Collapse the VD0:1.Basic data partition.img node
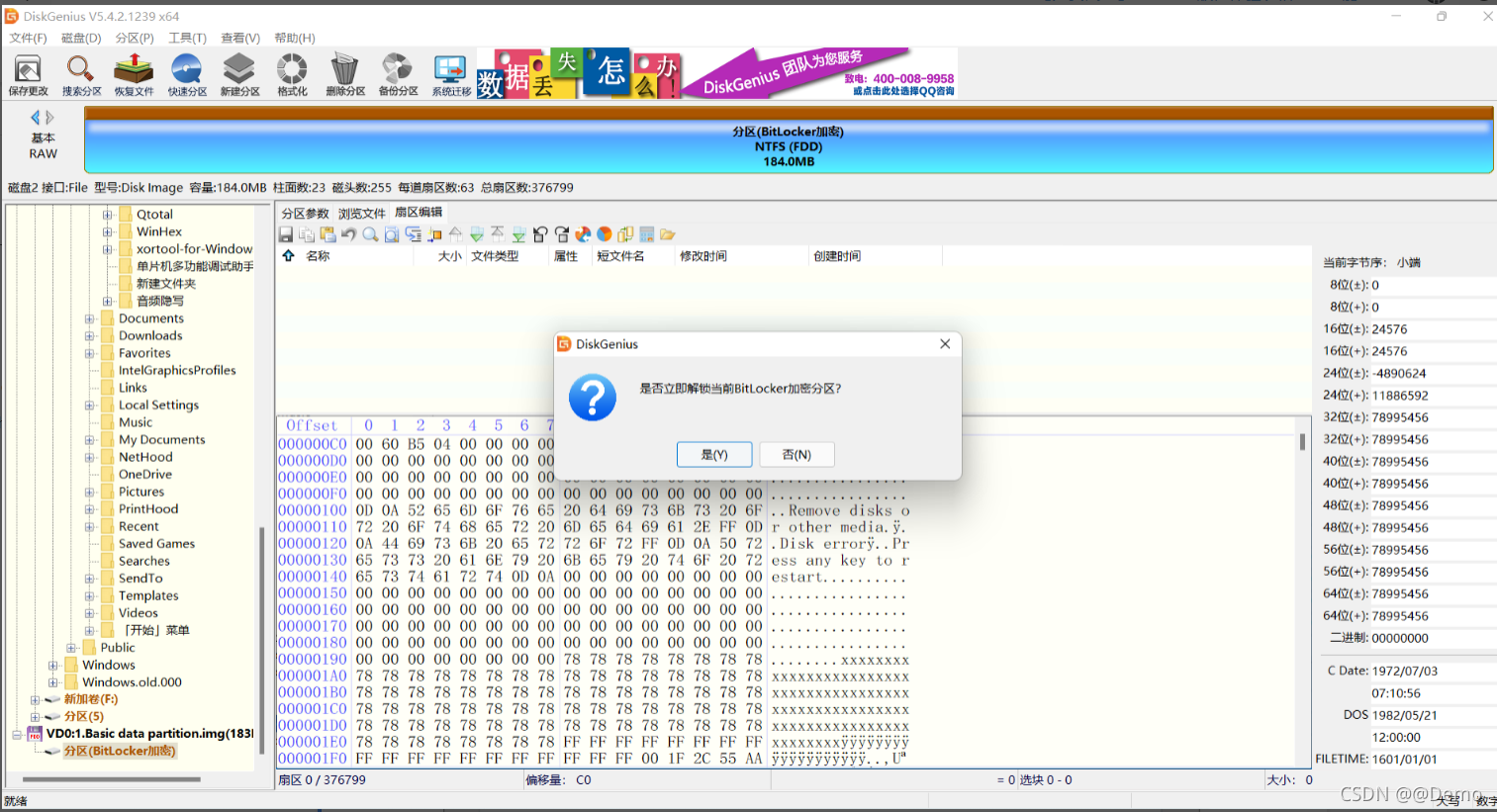The image size is (1497, 812). coord(17,734)
